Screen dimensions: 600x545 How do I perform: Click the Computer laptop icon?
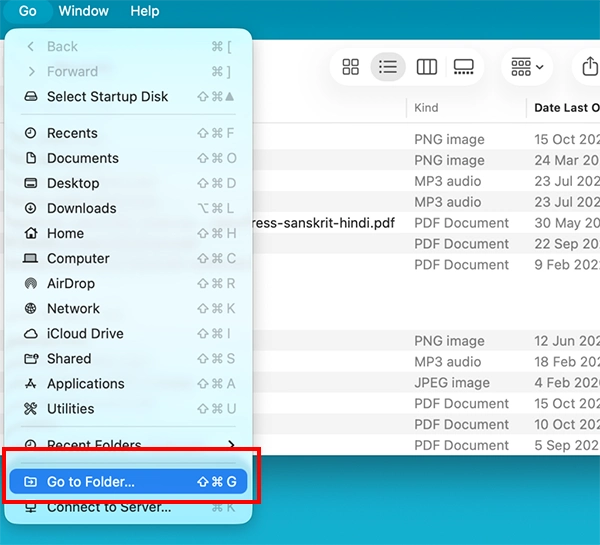pos(31,258)
